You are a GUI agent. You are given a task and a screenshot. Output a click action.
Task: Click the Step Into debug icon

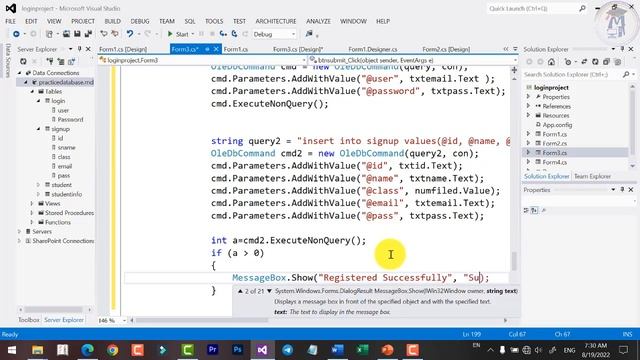pyautogui.click(x=223, y=34)
